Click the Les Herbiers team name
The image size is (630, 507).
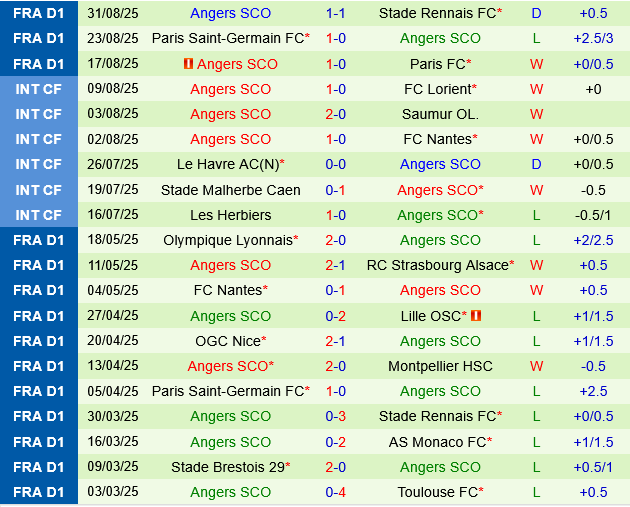230,215
